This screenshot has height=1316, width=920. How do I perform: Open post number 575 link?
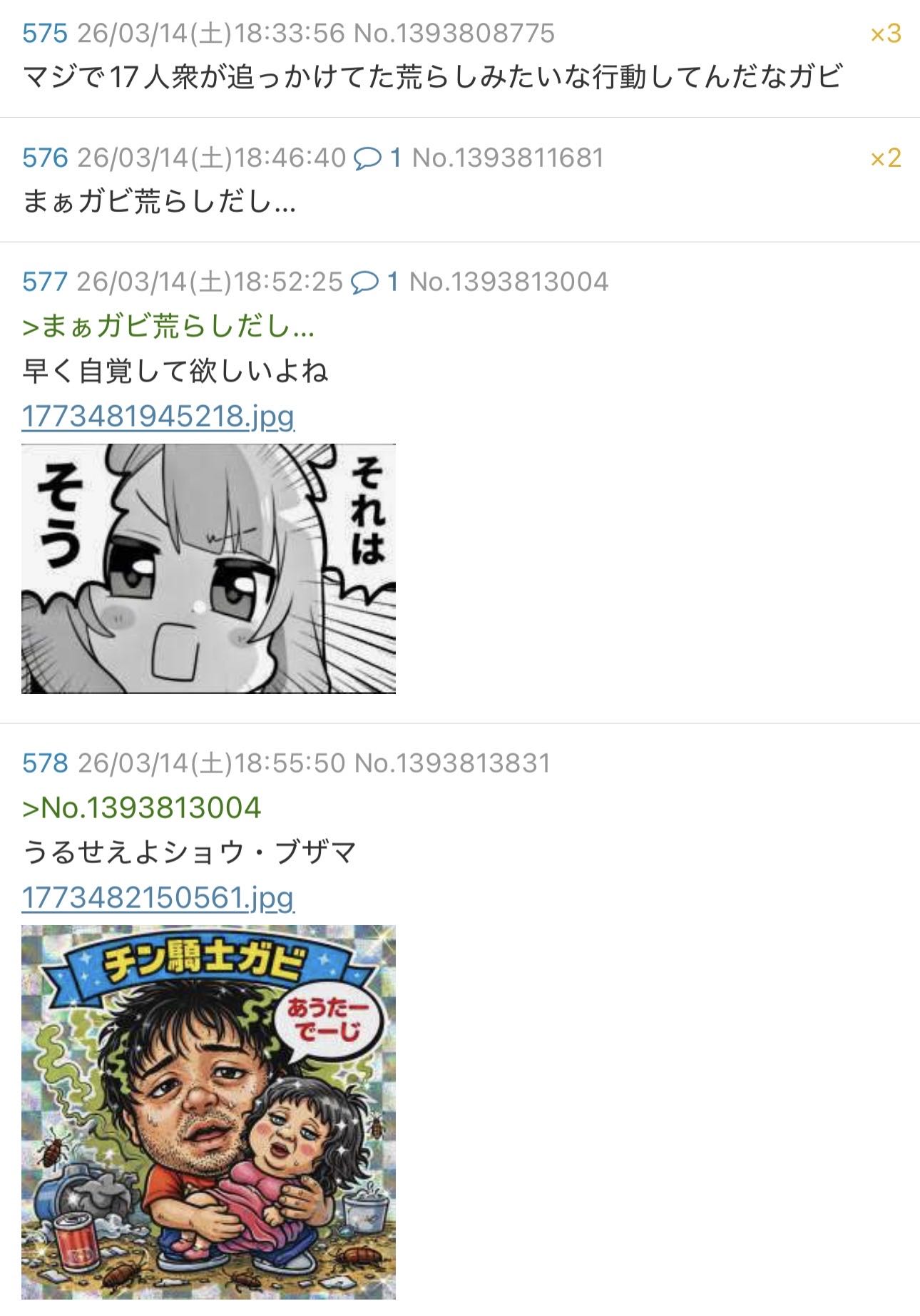click(45, 34)
